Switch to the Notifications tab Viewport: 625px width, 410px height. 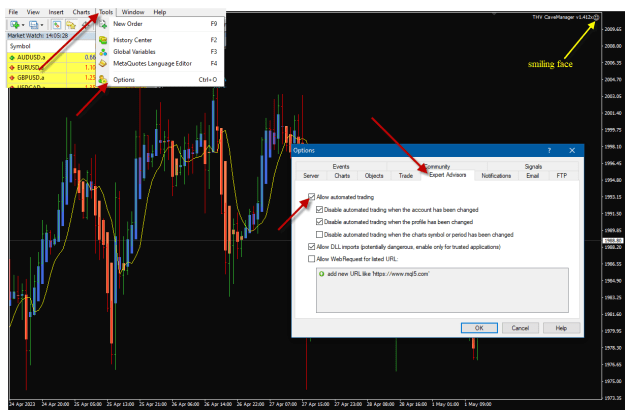click(496, 176)
